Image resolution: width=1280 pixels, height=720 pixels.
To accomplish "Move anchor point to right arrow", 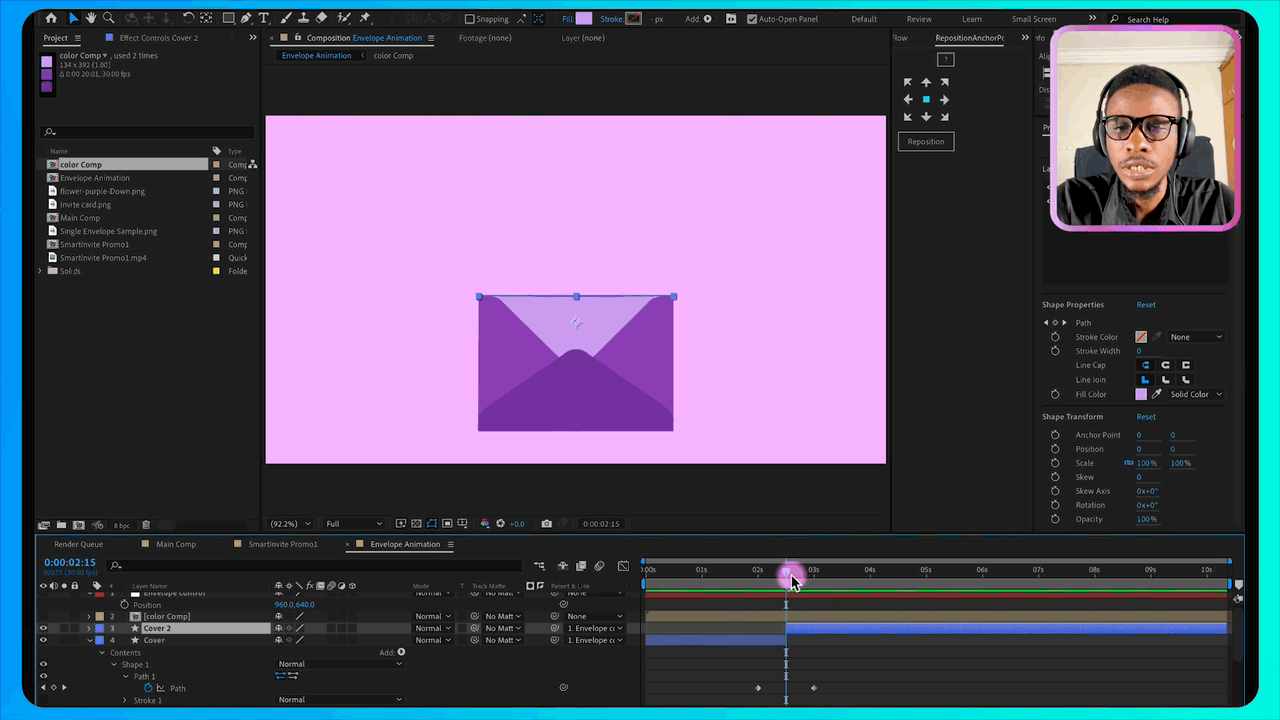I will click(x=944, y=99).
